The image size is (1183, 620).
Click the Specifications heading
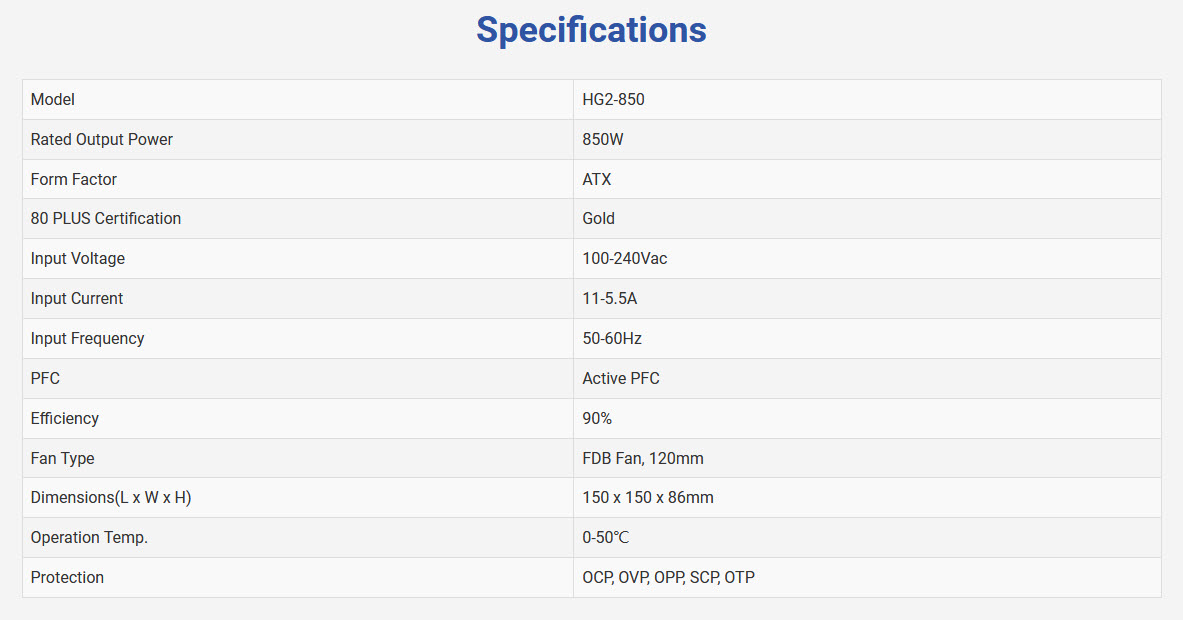pos(591,30)
